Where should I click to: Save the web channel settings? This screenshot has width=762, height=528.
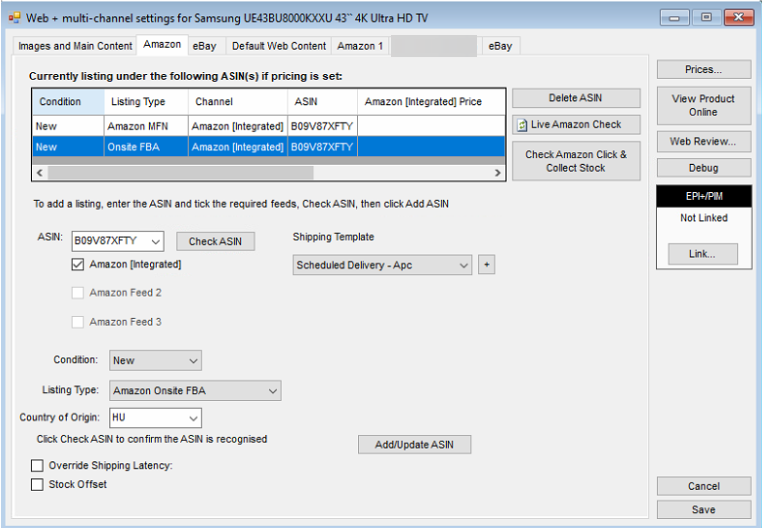pyautogui.click(x=703, y=510)
